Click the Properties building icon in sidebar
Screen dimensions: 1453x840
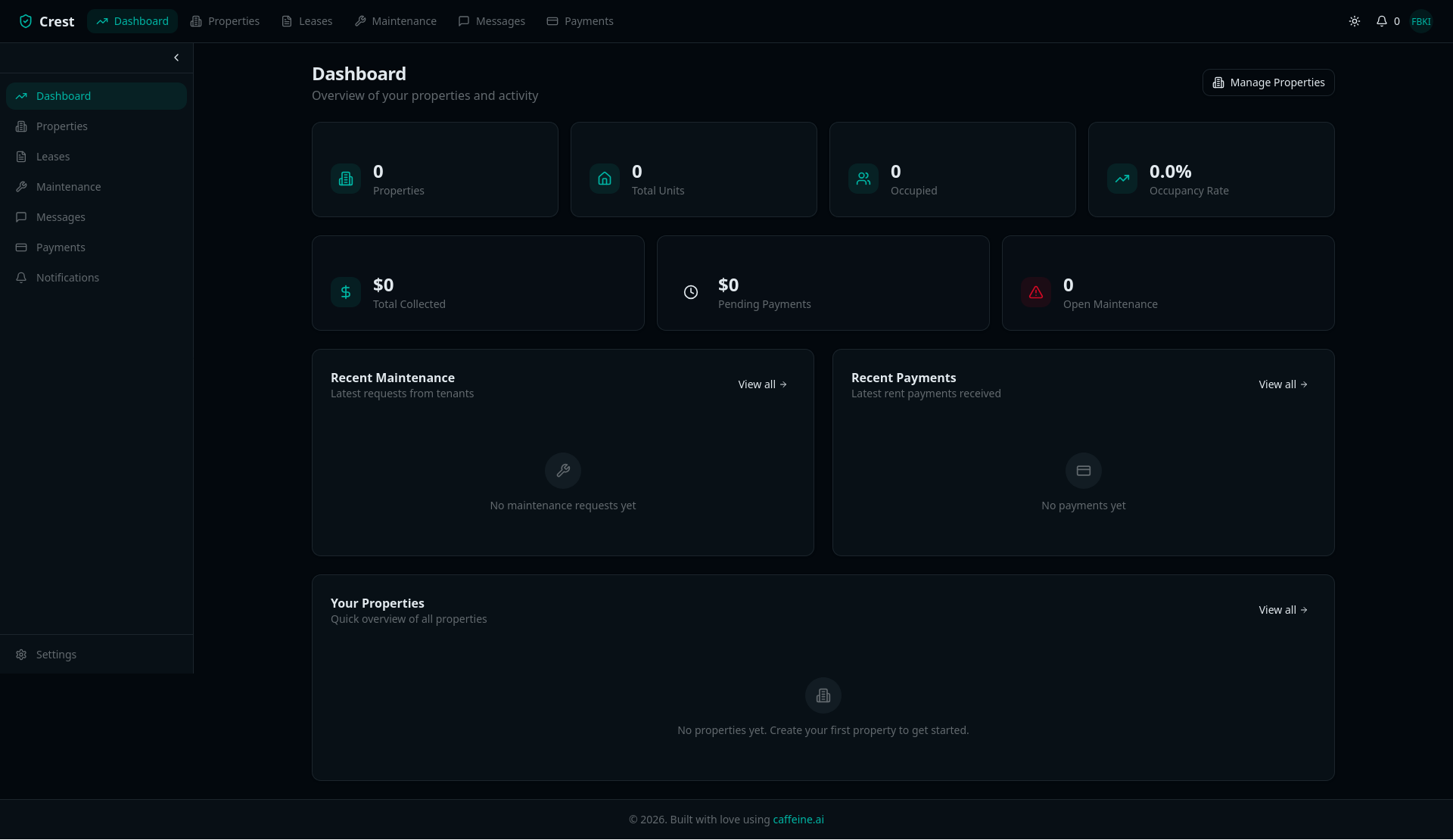(x=21, y=126)
